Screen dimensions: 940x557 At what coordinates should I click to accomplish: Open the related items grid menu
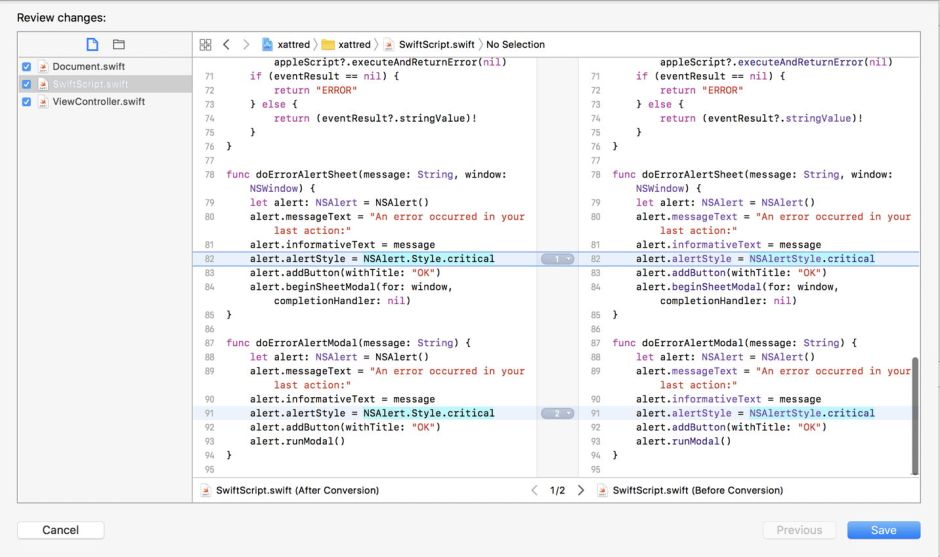pos(205,45)
